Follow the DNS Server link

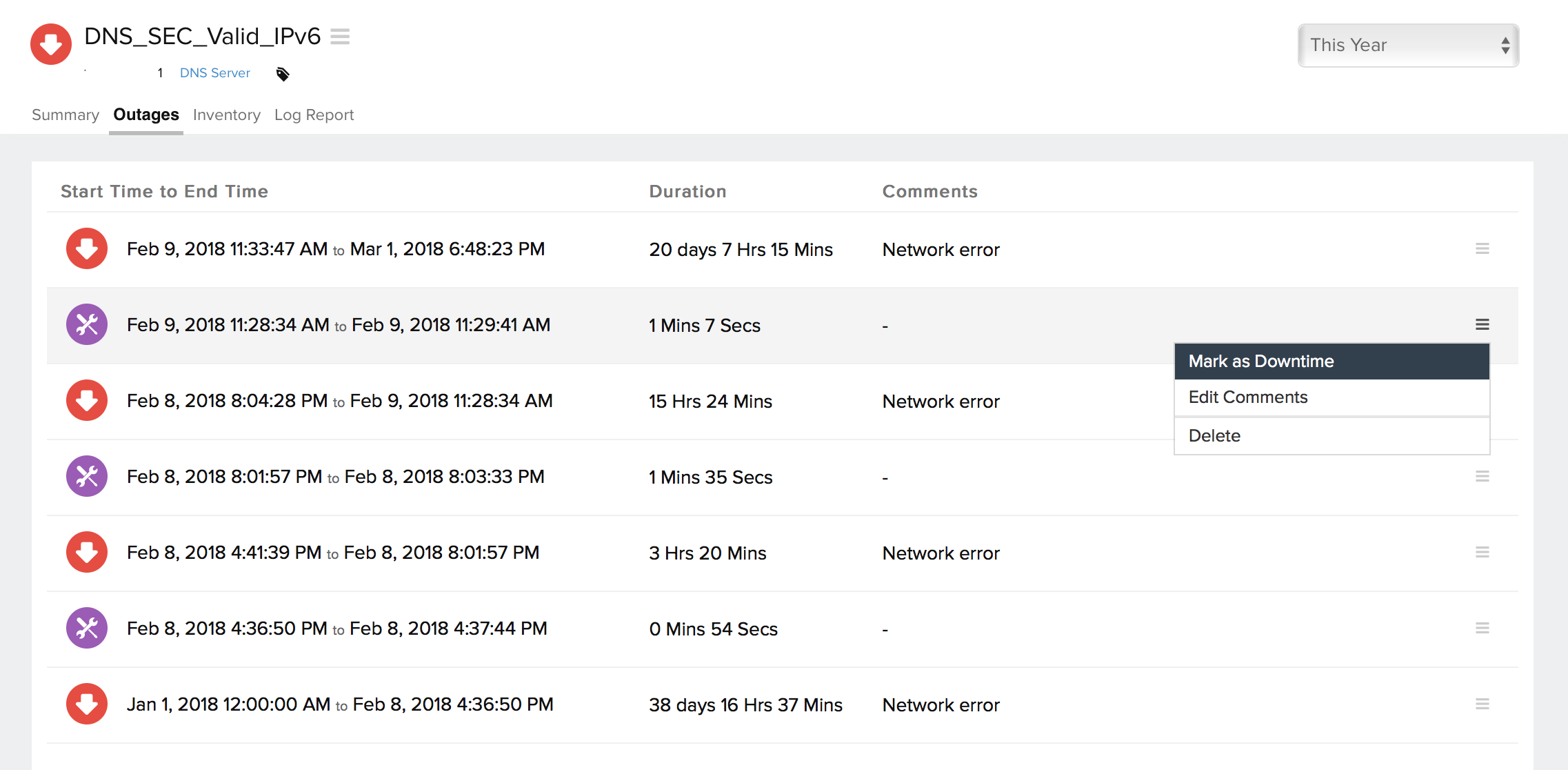pos(215,73)
